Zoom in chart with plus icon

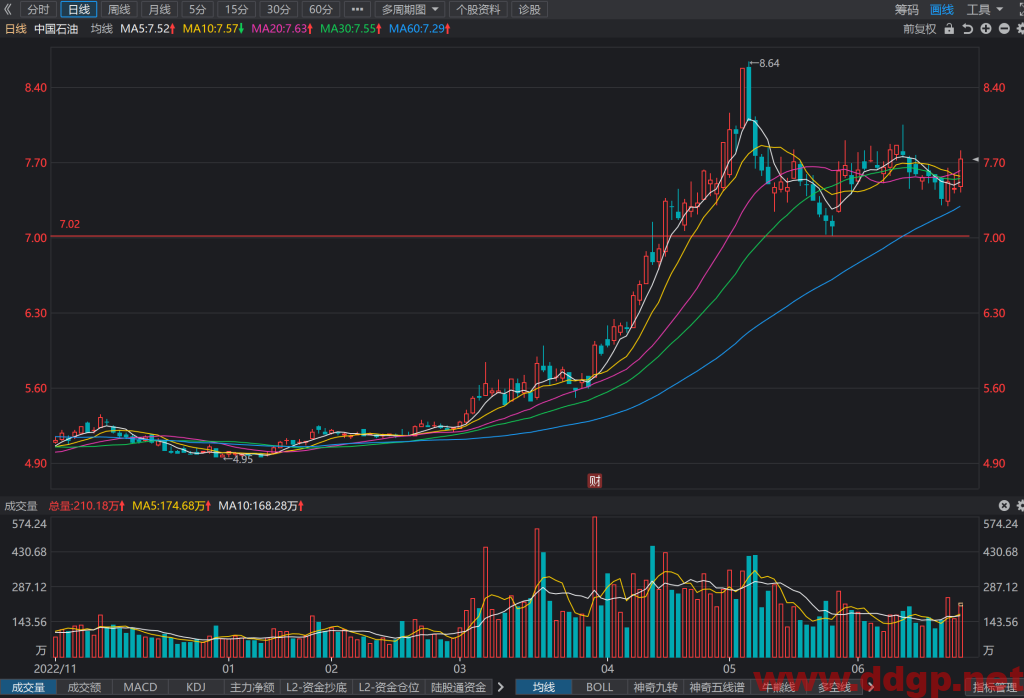985,29
